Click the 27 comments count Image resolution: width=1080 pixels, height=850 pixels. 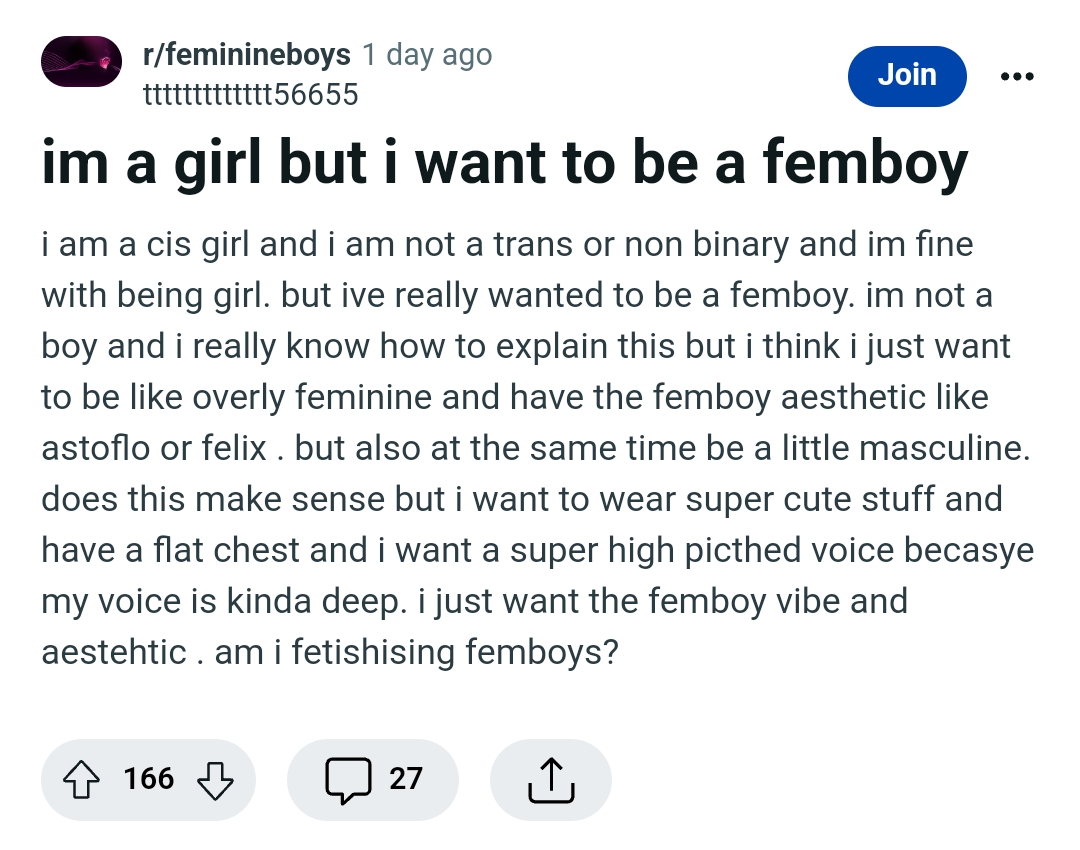pyautogui.click(x=406, y=778)
